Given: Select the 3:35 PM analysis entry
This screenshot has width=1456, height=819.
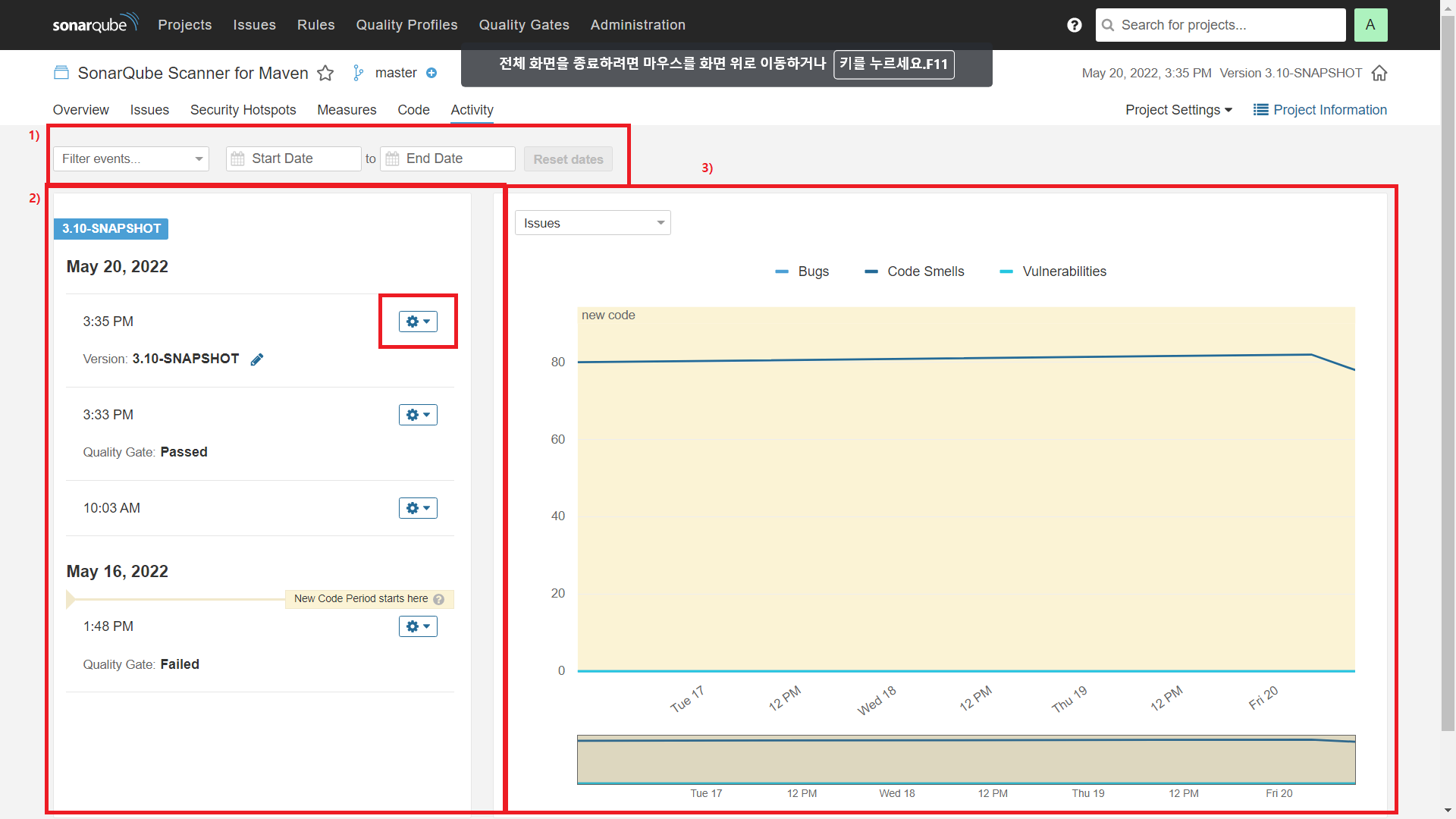Looking at the screenshot, I should (260, 340).
